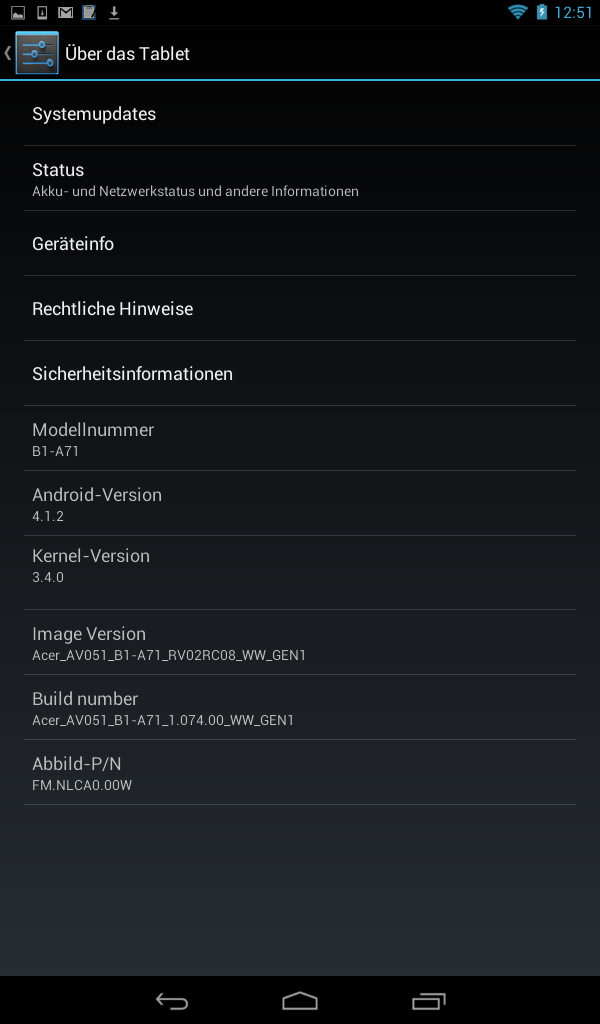
Task: Open recent apps navigation button
Action: 428,1000
